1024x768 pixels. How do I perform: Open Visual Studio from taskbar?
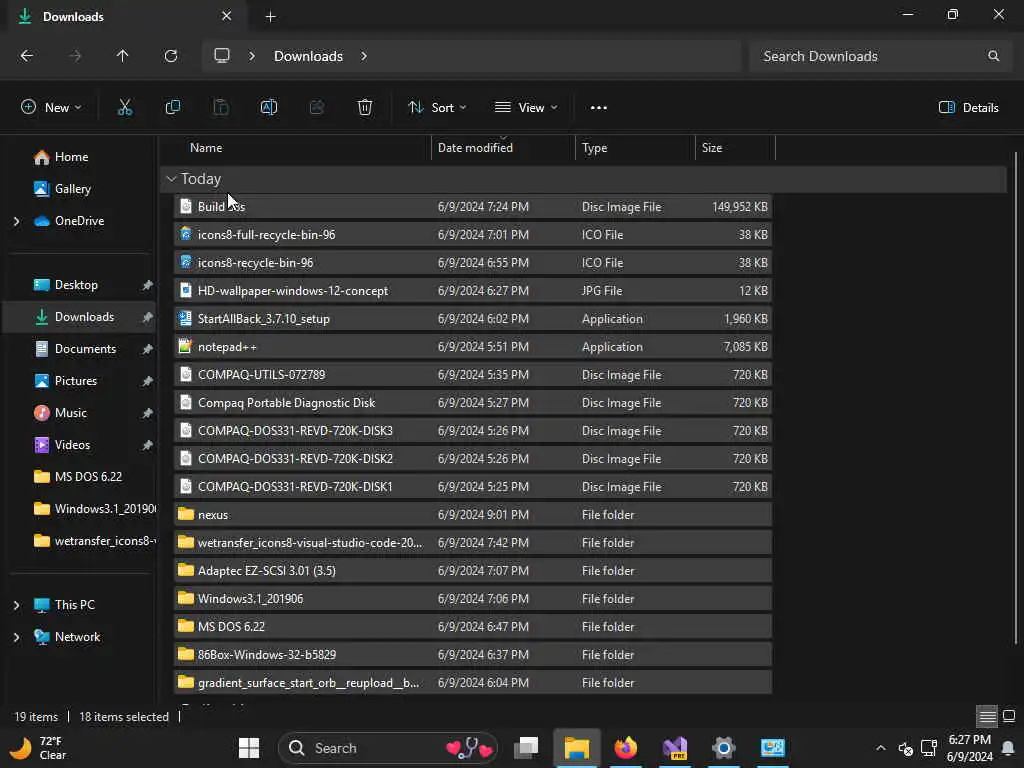pyautogui.click(x=675, y=748)
